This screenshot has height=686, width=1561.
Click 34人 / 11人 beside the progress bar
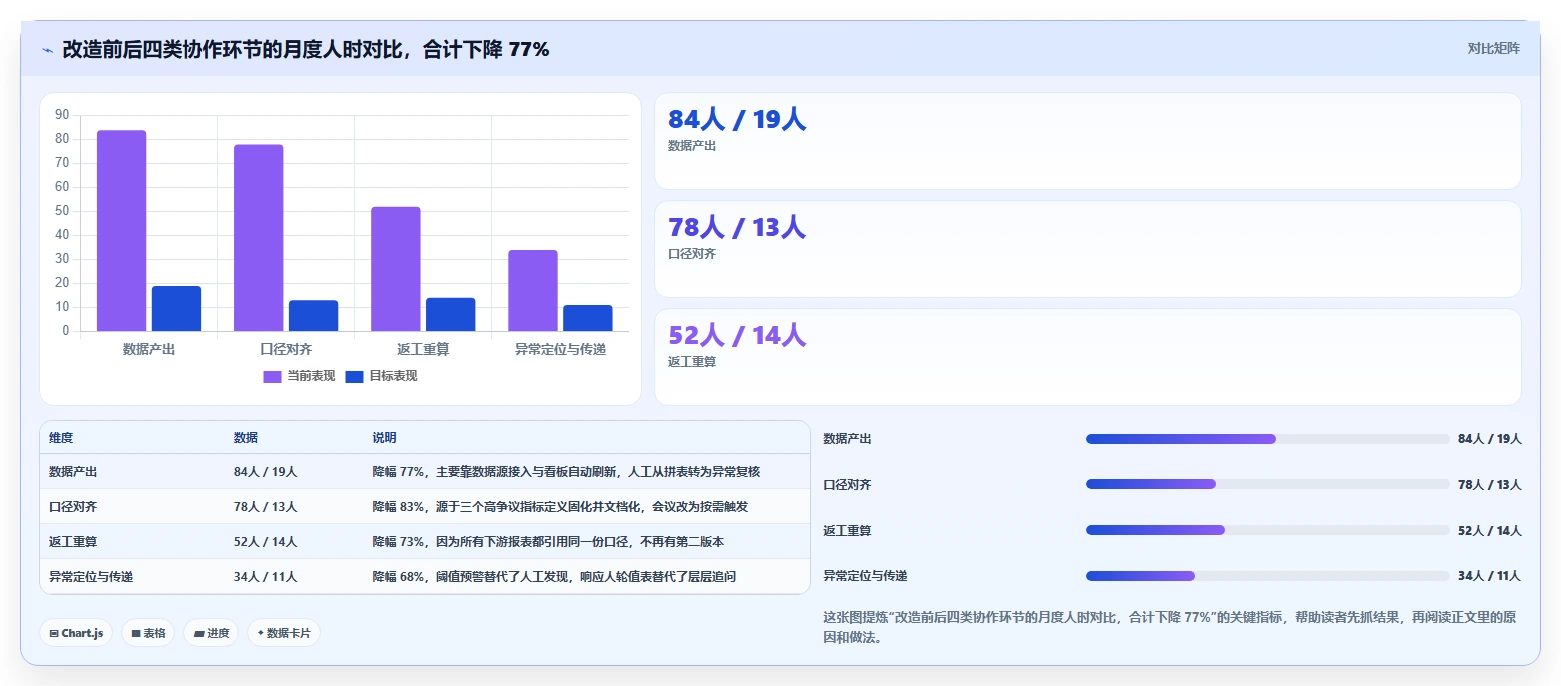[1489, 576]
